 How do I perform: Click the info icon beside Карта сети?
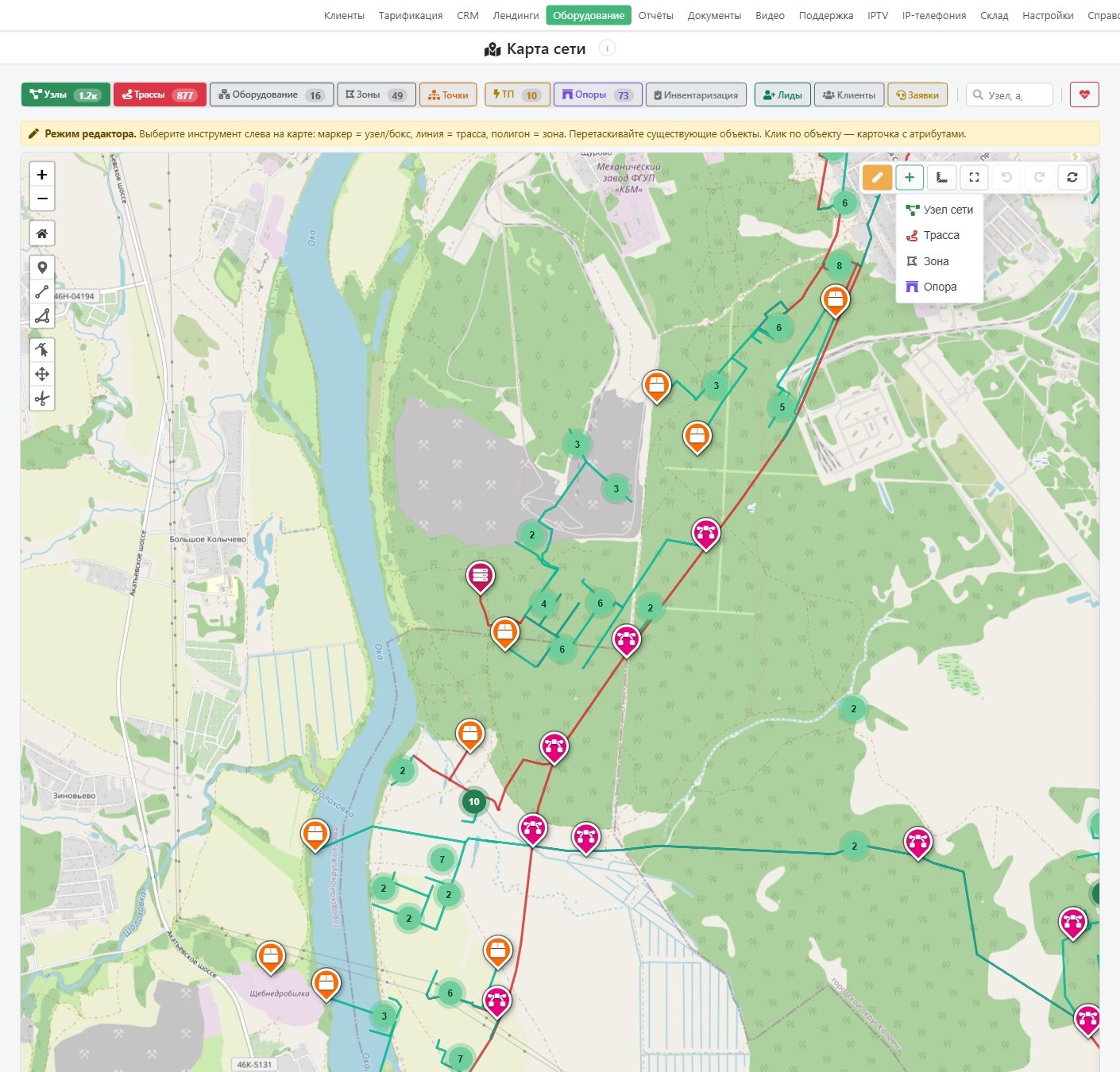(607, 48)
